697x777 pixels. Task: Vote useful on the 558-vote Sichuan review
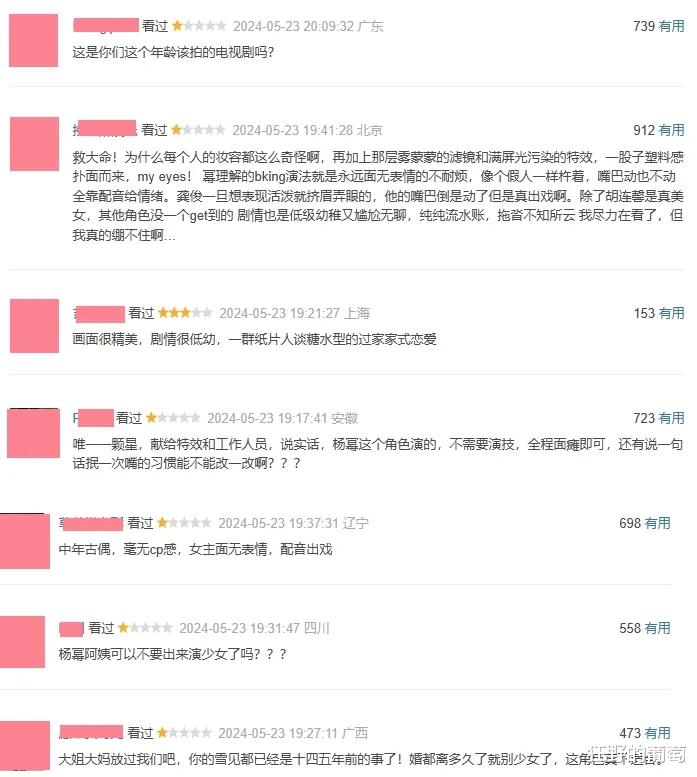[657, 628]
